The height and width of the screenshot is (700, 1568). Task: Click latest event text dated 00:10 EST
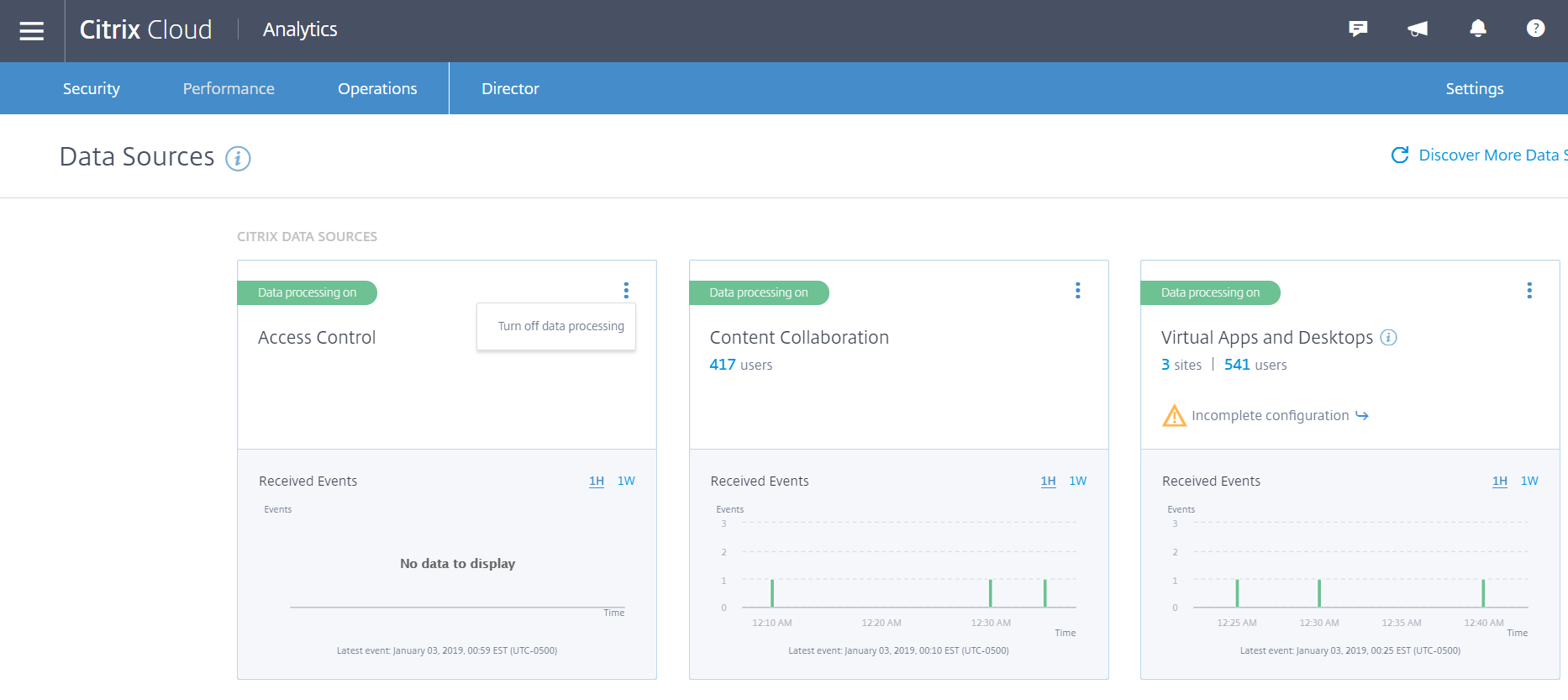[x=898, y=650]
